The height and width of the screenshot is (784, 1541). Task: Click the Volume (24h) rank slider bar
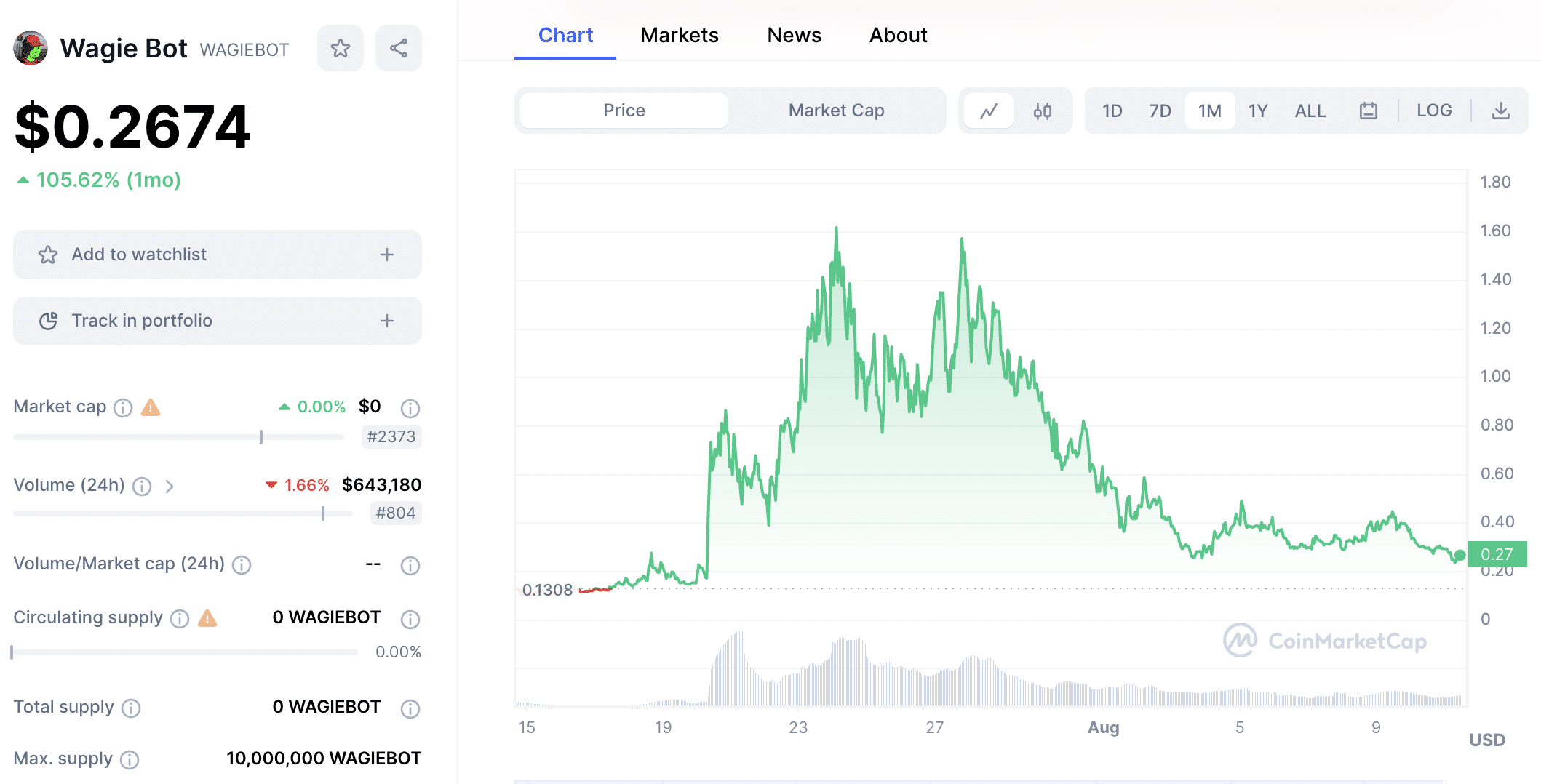183,513
